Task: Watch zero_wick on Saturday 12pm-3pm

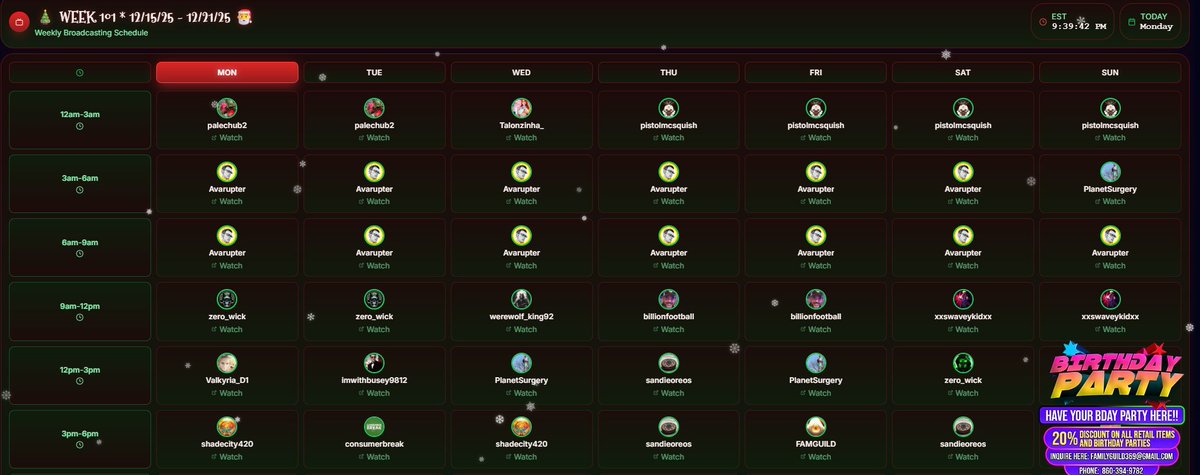Action: [962, 393]
